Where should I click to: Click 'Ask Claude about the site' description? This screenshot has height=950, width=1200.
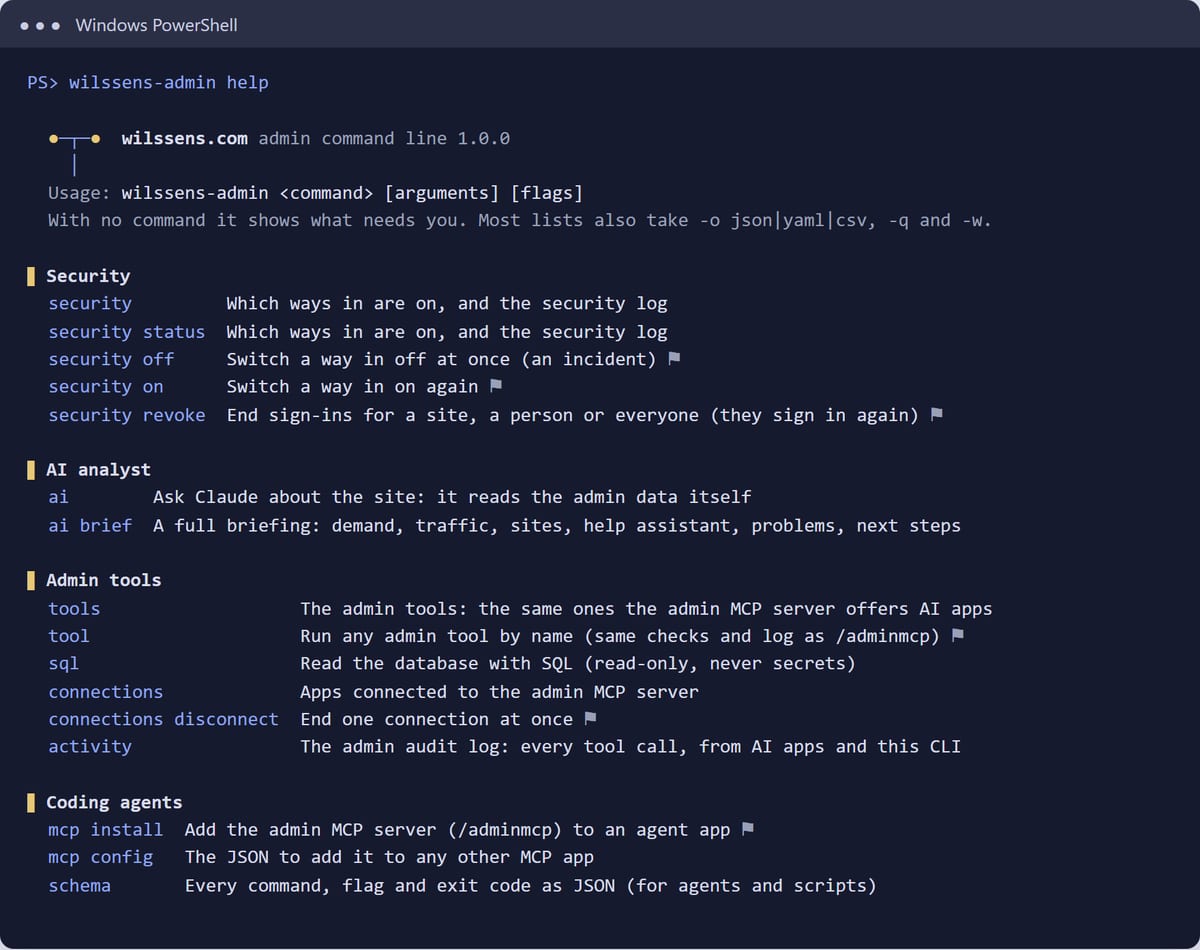pos(452,496)
